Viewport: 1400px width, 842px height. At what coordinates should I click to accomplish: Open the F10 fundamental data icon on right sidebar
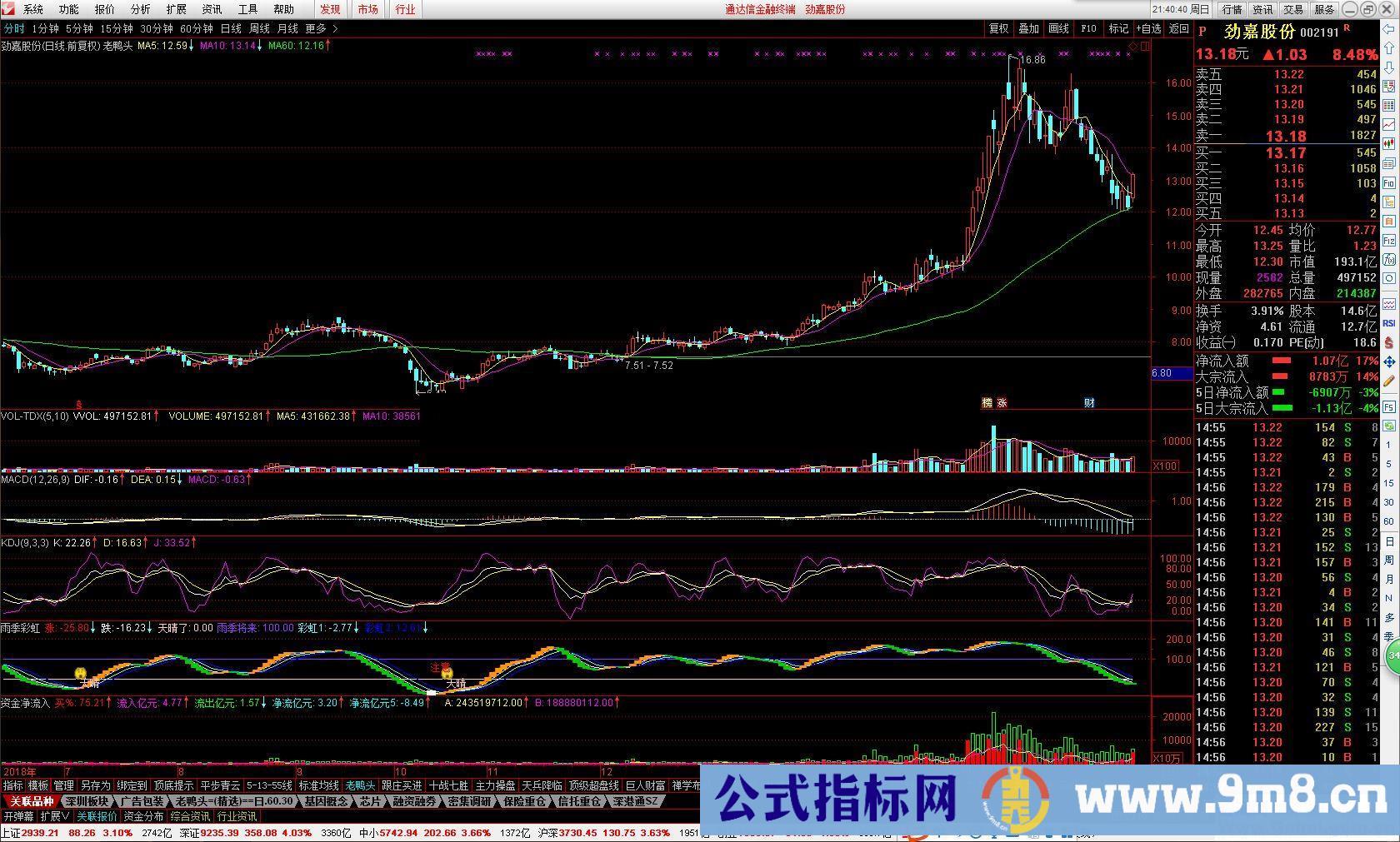click(x=1388, y=182)
